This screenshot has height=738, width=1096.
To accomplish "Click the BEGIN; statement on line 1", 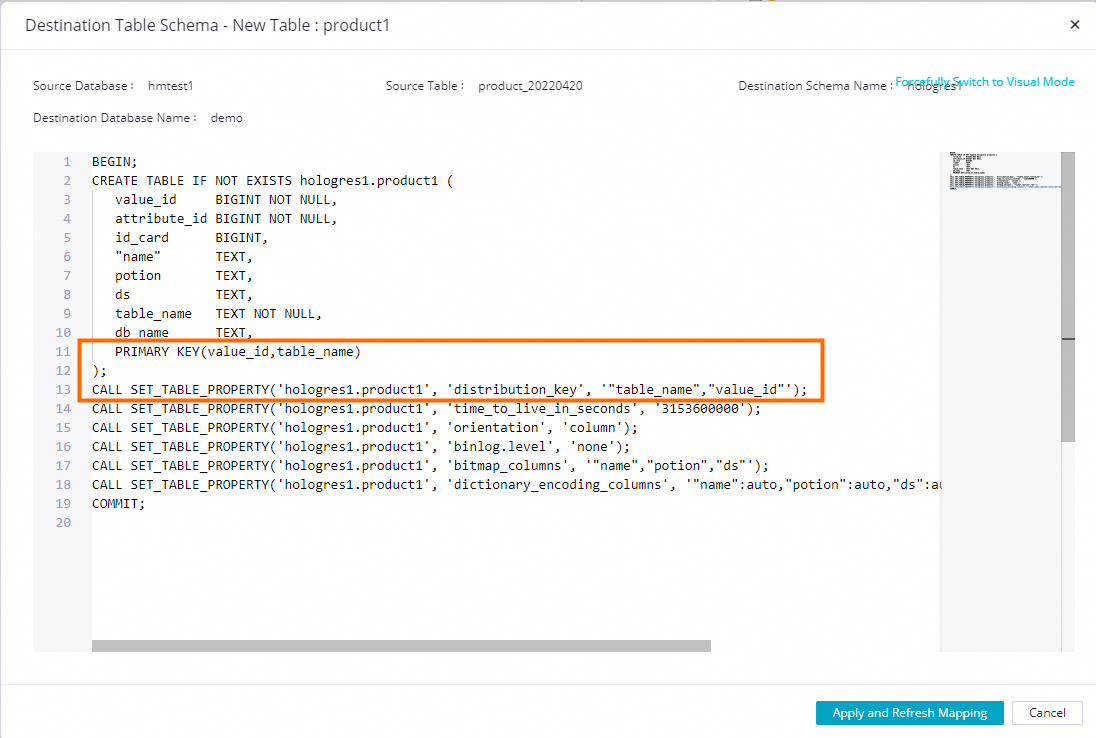I will tap(115, 161).
